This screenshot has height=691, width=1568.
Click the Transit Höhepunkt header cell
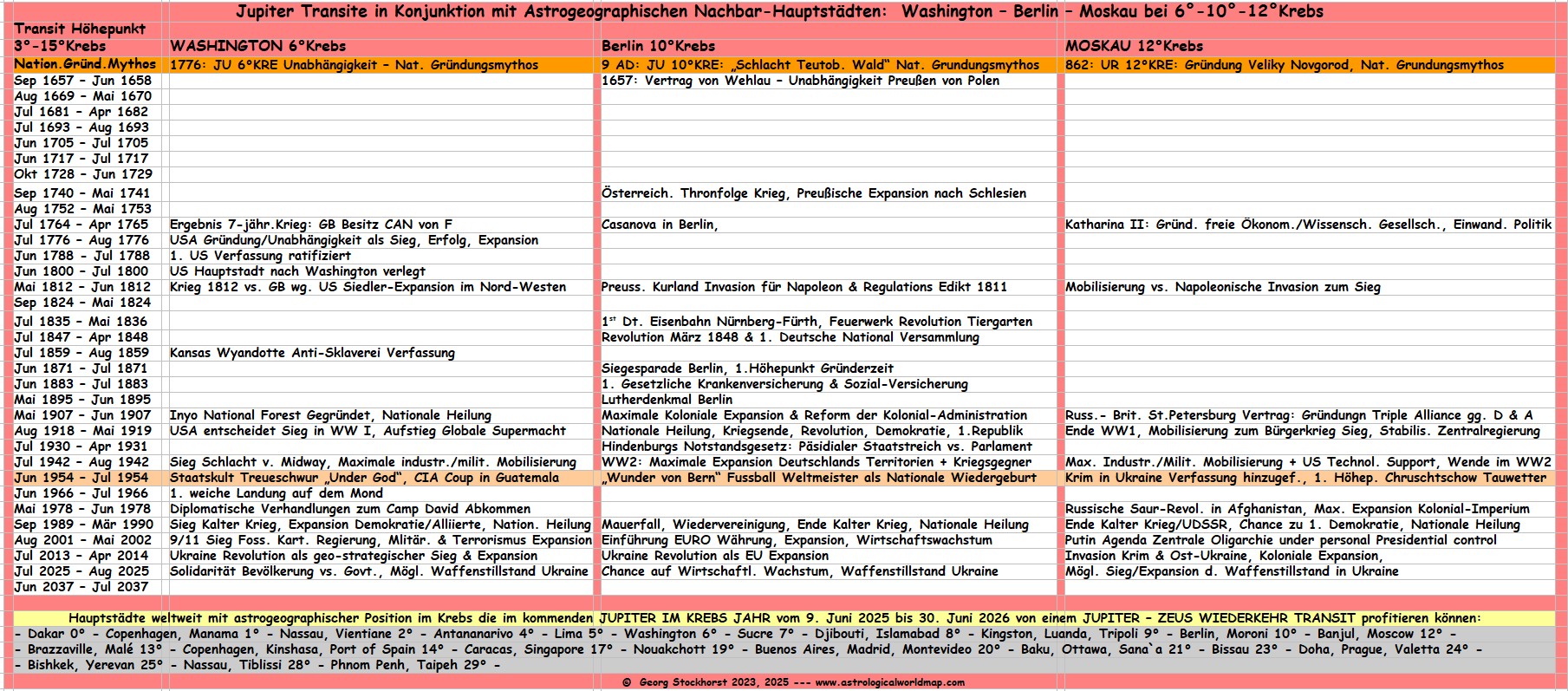(x=80, y=29)
